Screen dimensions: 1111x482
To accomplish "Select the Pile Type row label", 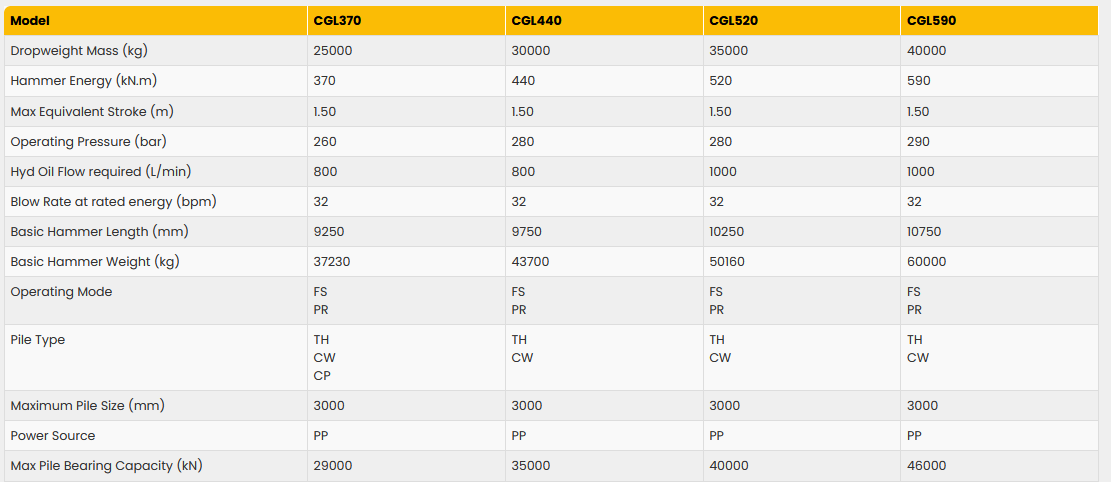I will point(38,340).
